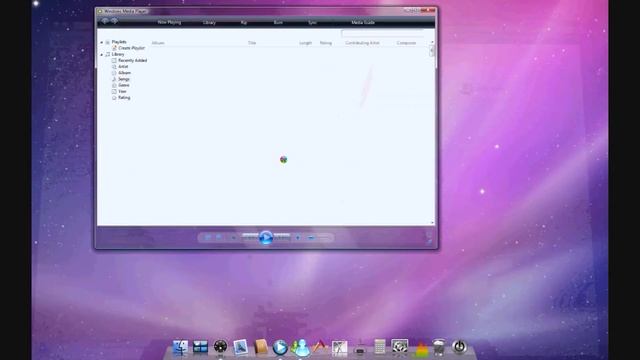Click the Next track button

coord(282,237)
